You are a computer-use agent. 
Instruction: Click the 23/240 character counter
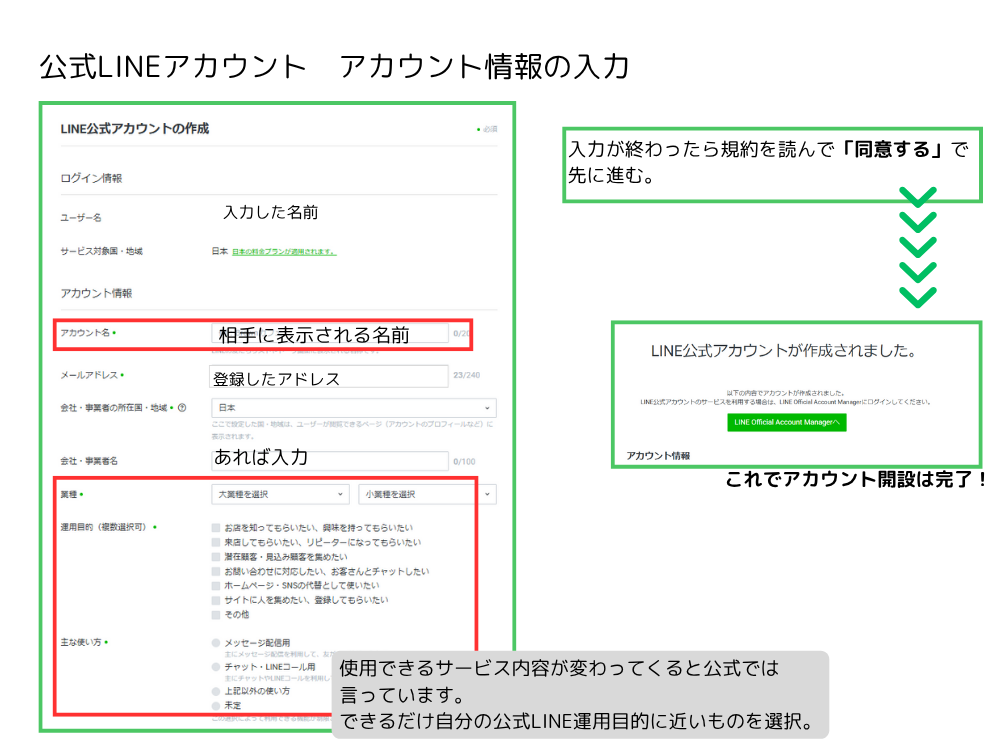466,376
